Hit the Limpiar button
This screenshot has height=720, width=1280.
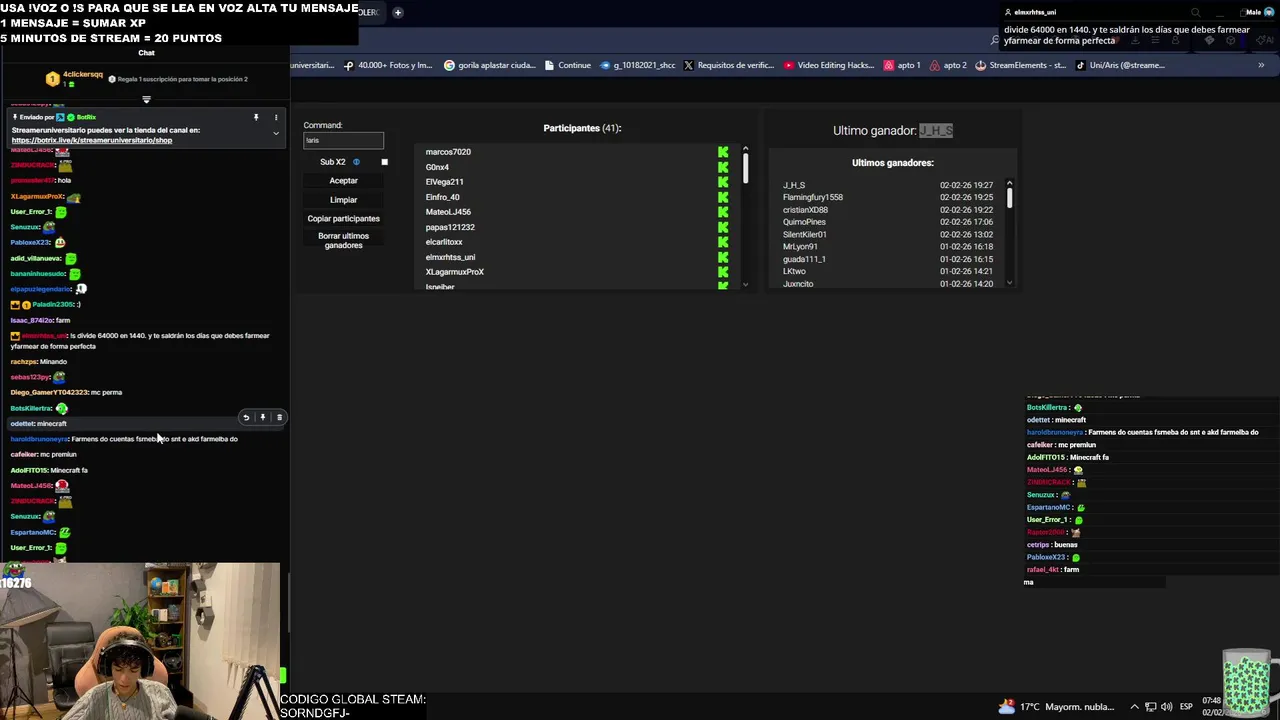coord(343,200)
